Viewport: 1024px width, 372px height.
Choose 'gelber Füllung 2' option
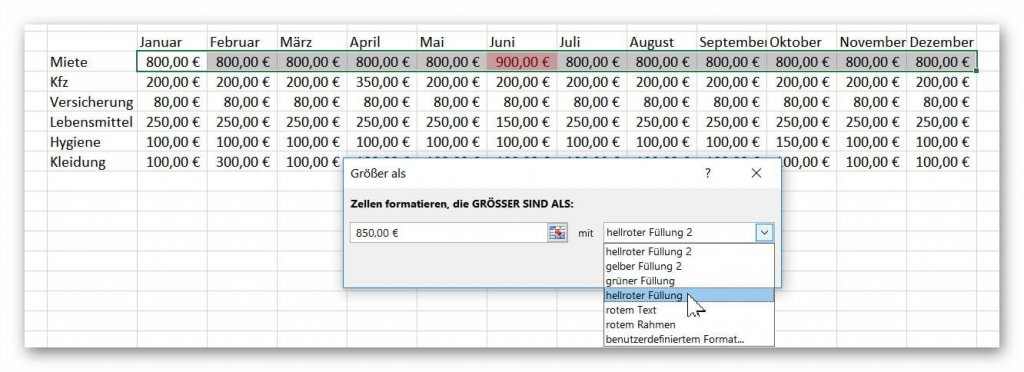pyautogui.click(x=689, y=266)
